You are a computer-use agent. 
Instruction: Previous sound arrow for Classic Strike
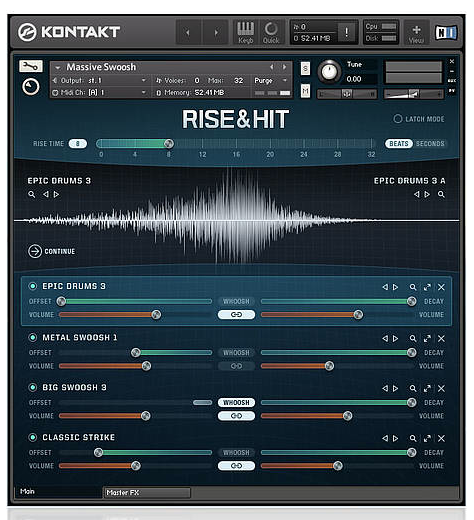pos(385,438)
